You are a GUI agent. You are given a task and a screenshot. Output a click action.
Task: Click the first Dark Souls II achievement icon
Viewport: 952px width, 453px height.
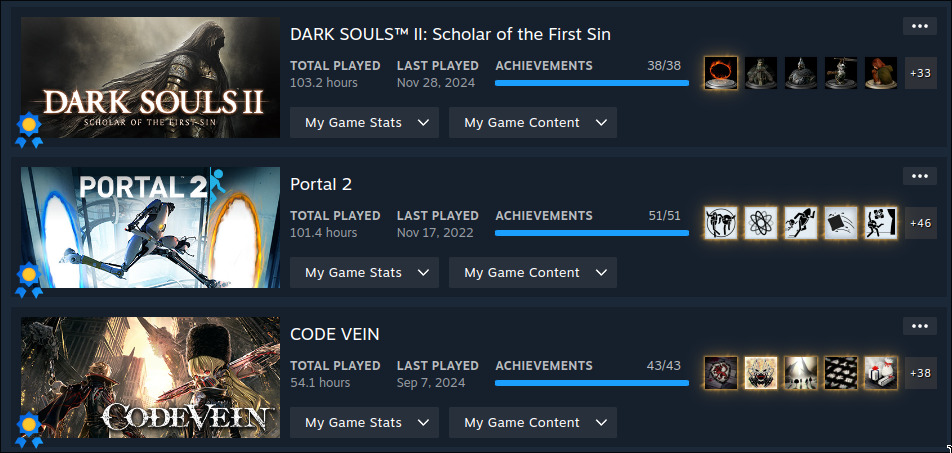[721, 73]
